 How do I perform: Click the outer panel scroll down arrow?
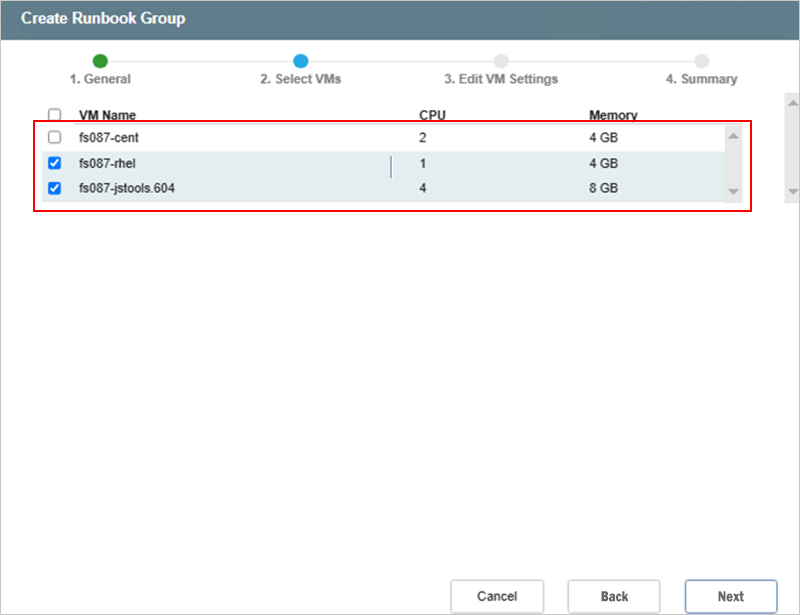pyautogui.click(x=791, y=190)
